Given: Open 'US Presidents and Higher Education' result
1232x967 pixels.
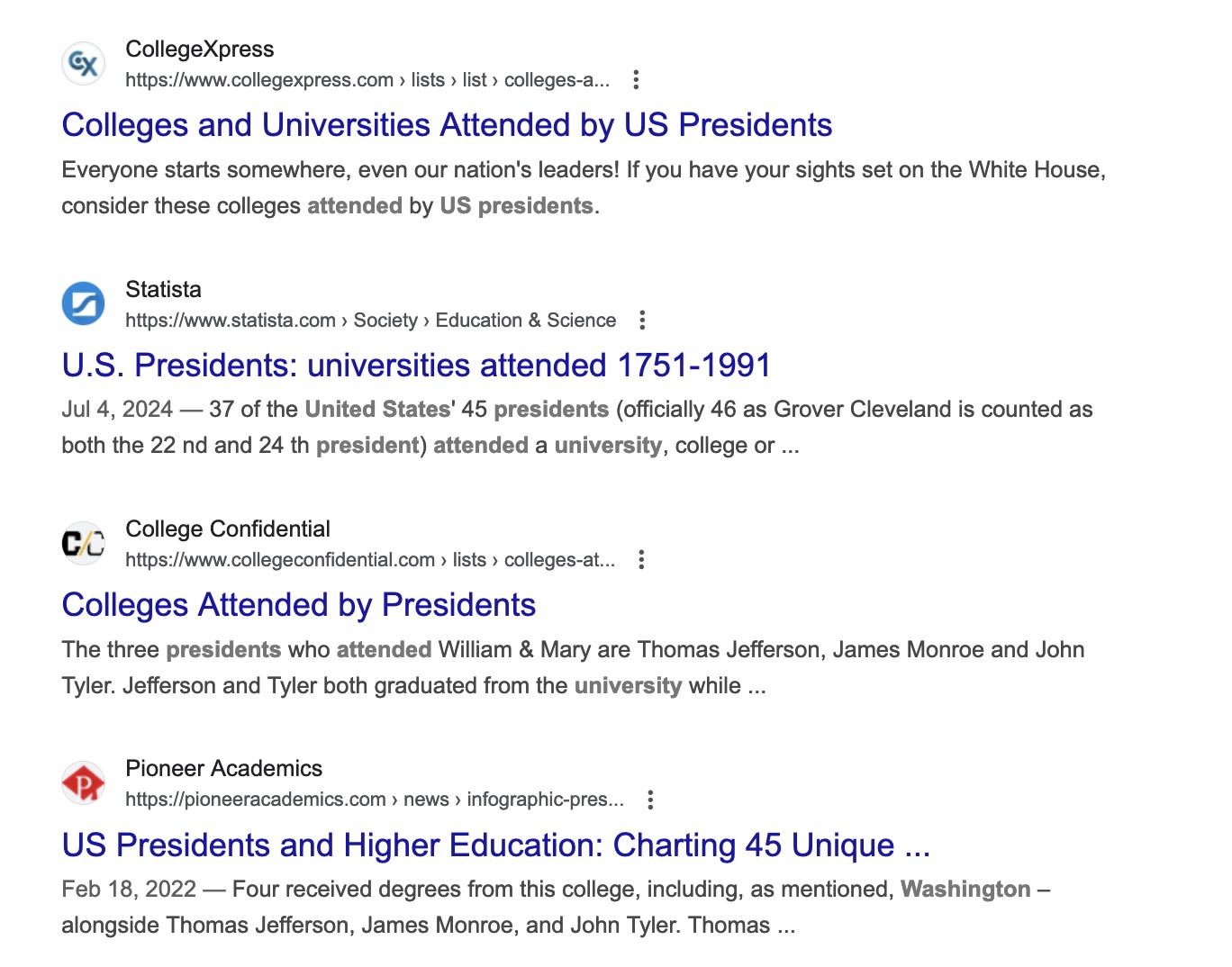Looking at the screenshot, I should pos(495,845).
